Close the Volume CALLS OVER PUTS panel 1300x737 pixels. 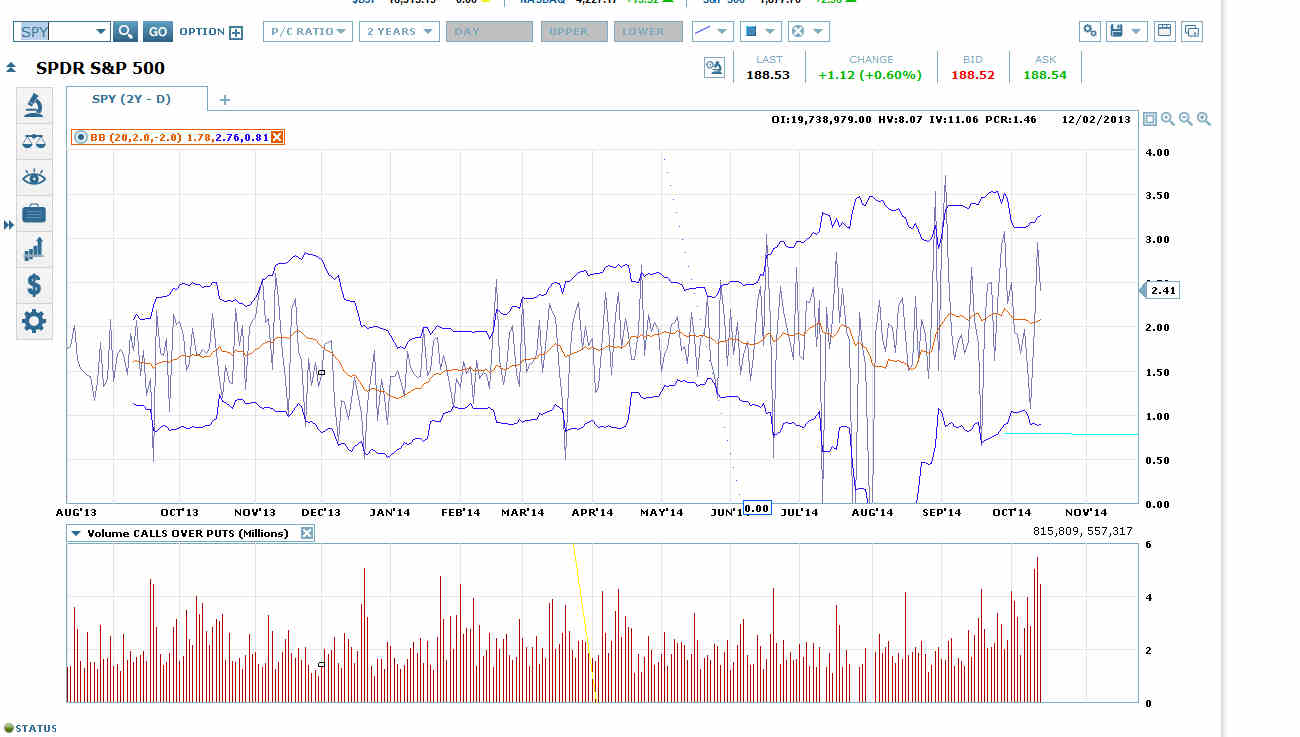click(307, 533)
